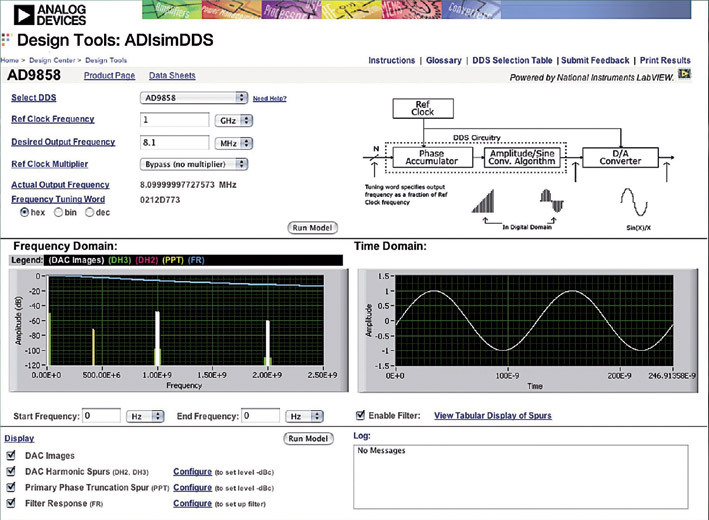Click the Time Domain sine wave plot
Screen dimensions: 709x520
[534, 321]
